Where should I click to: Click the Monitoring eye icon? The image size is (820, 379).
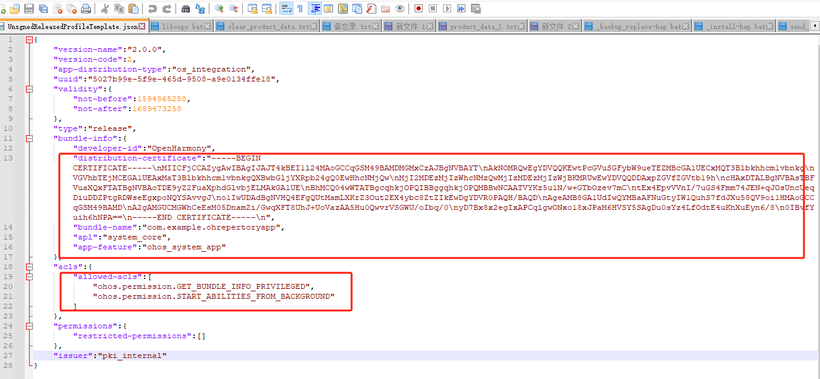pos(400,9)
